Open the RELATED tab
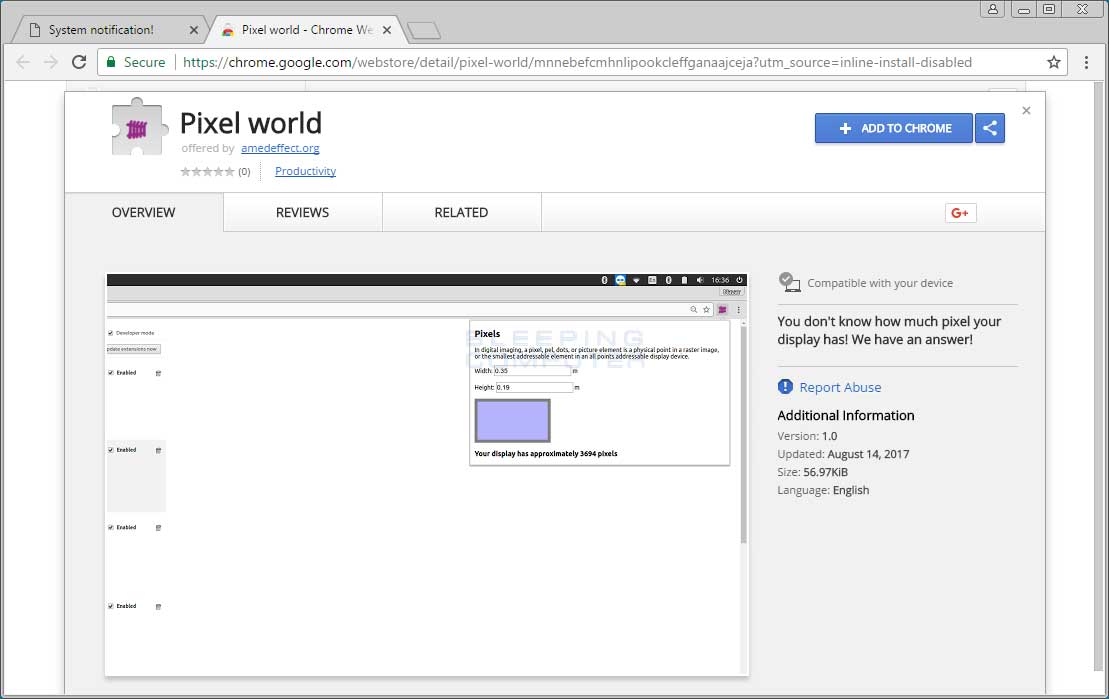The image size is (1109, 699). [x=461, y=212]
